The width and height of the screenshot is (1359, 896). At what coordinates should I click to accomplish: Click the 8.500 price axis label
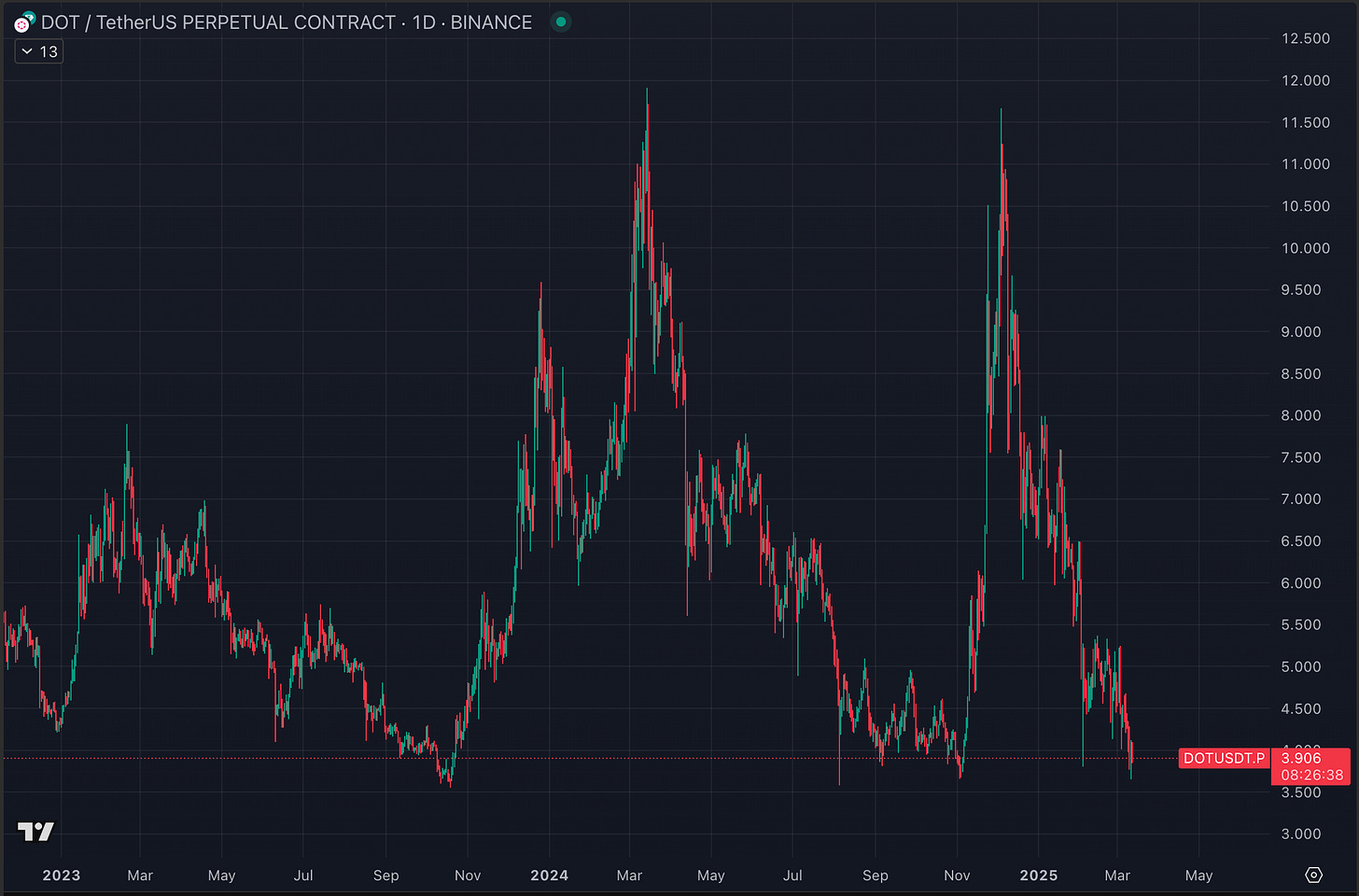pyautogui.click(x=1301, y=374)
